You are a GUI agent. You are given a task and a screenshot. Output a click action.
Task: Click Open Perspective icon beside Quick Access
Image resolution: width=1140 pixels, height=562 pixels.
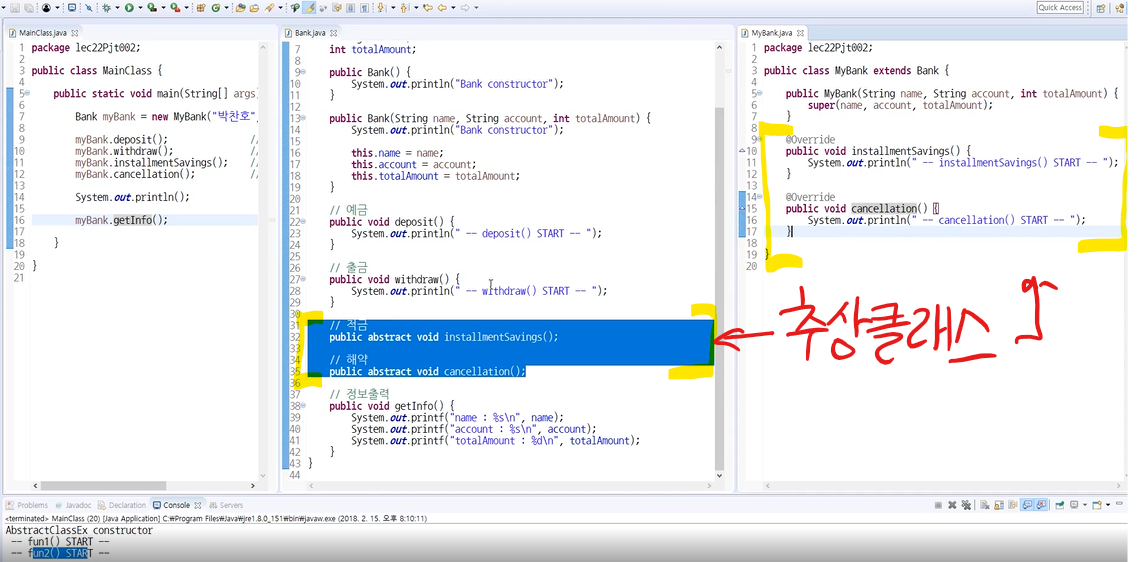click(x=1100, y=8)
